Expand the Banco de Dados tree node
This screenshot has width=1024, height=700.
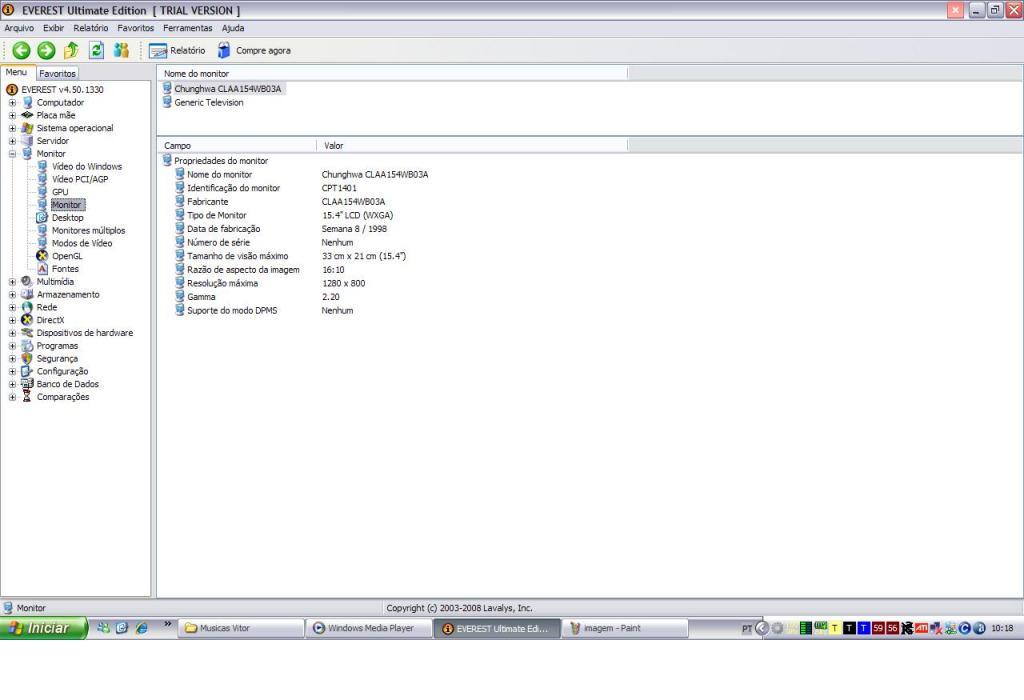point(12,385)
